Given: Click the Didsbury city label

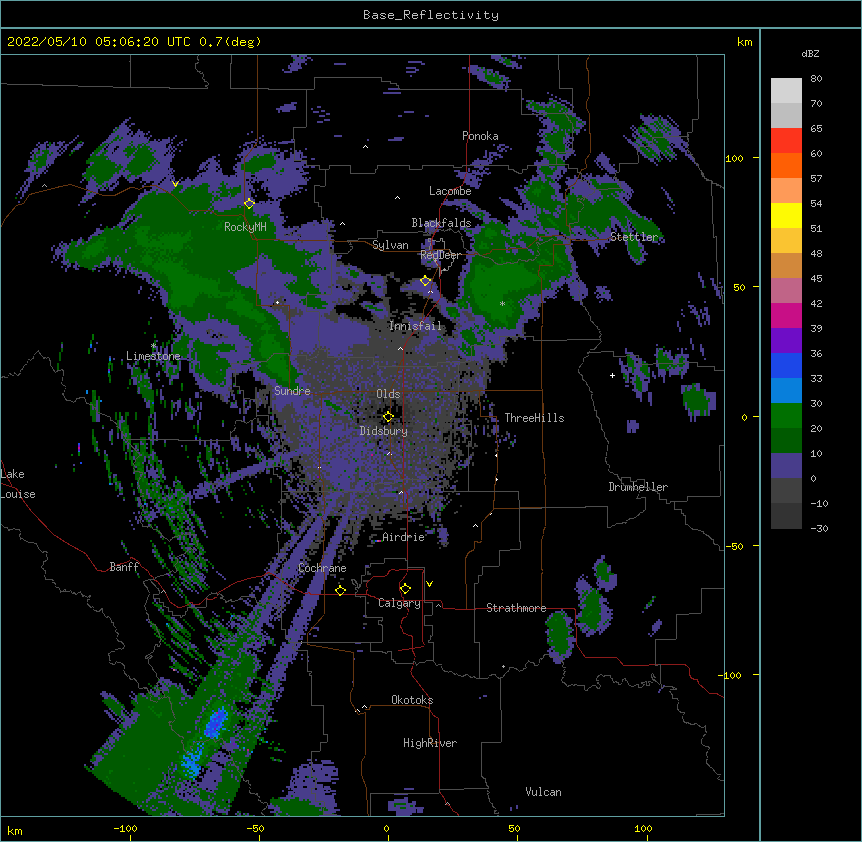Looking at the screenshot, I should click(x=384, y=431).
